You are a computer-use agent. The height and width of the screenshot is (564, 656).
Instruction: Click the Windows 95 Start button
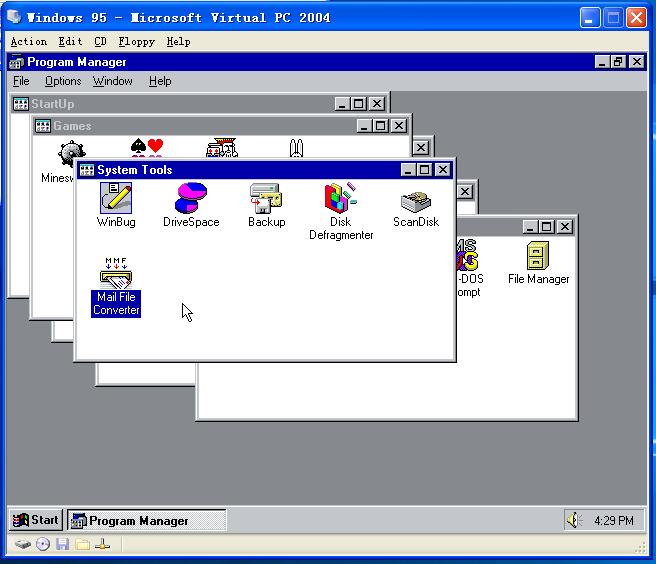coord(36,520)
